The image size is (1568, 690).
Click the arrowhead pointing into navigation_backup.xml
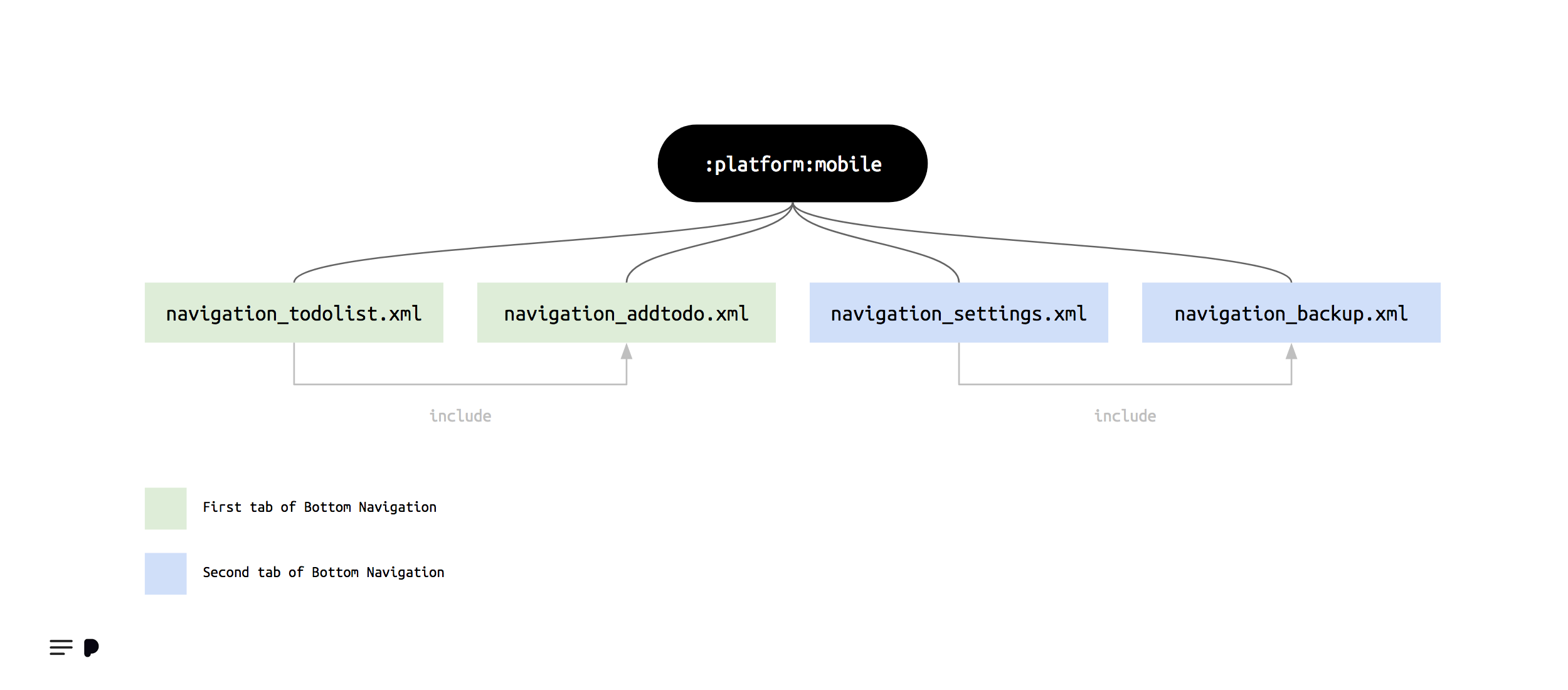1291,352
